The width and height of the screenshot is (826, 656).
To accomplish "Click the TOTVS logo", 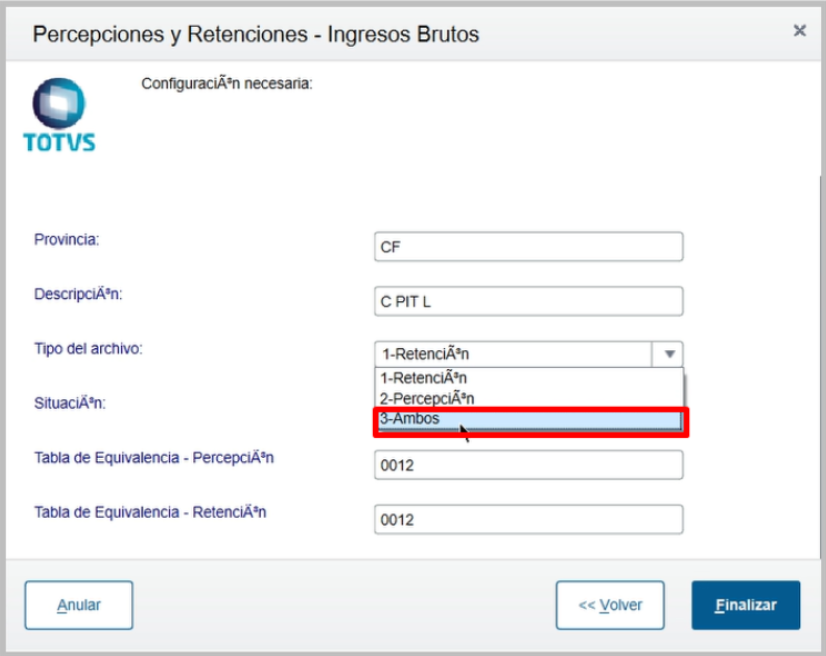I will [x=59, y=115].
